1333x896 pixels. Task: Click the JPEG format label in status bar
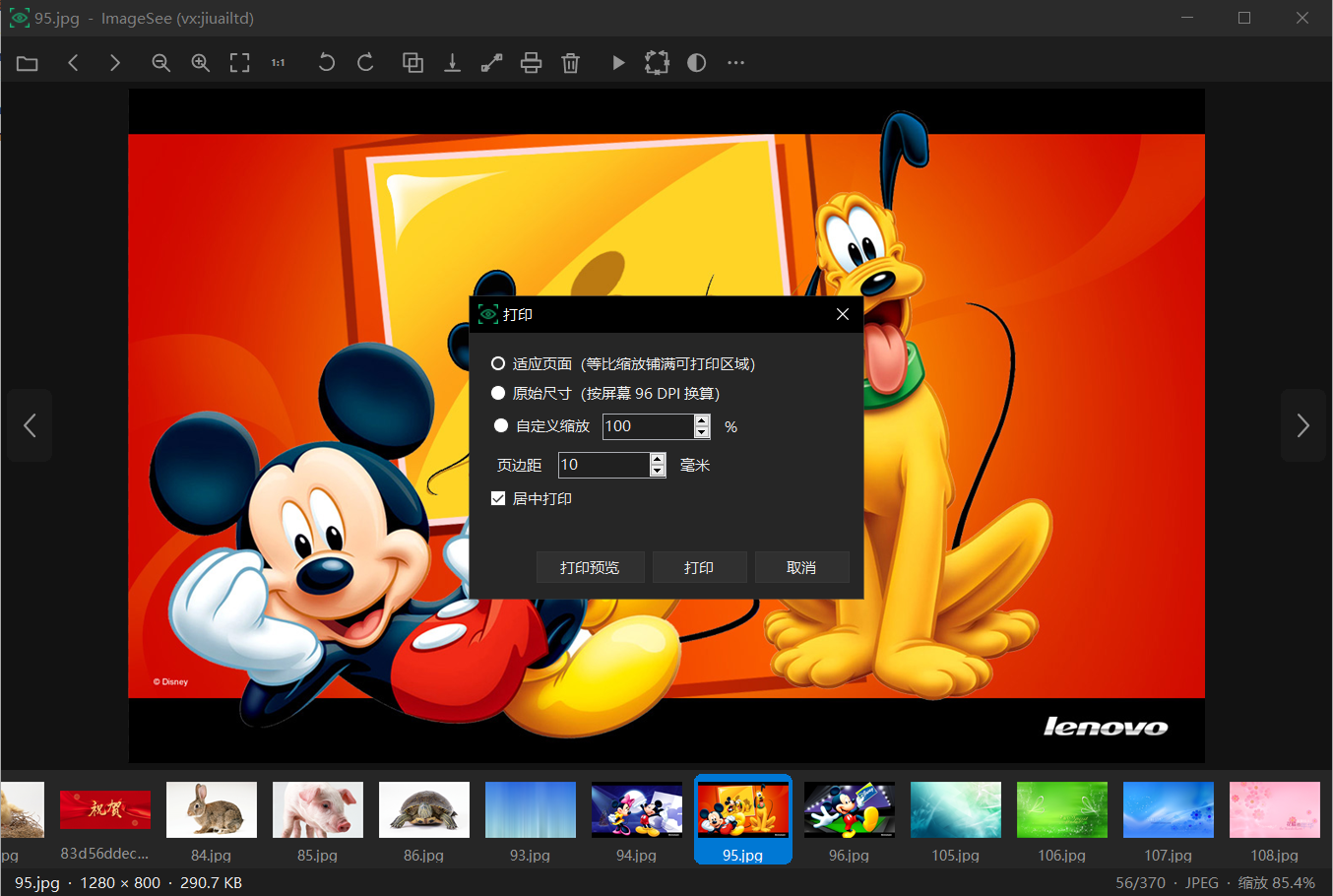(1202, 883)
